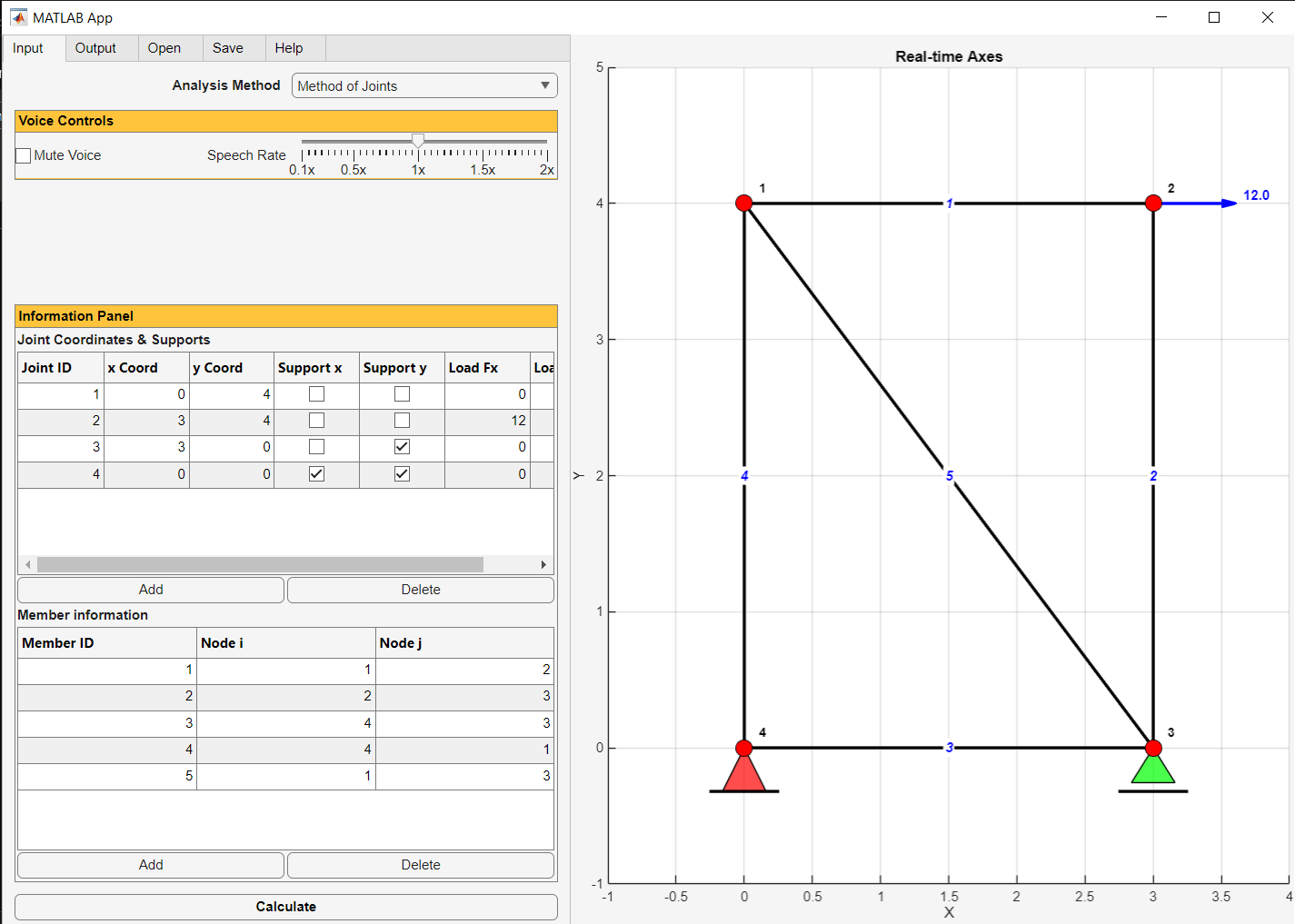Screen dimensions: 1295x924
Task: Click the Calculate button
Action: 286,907
